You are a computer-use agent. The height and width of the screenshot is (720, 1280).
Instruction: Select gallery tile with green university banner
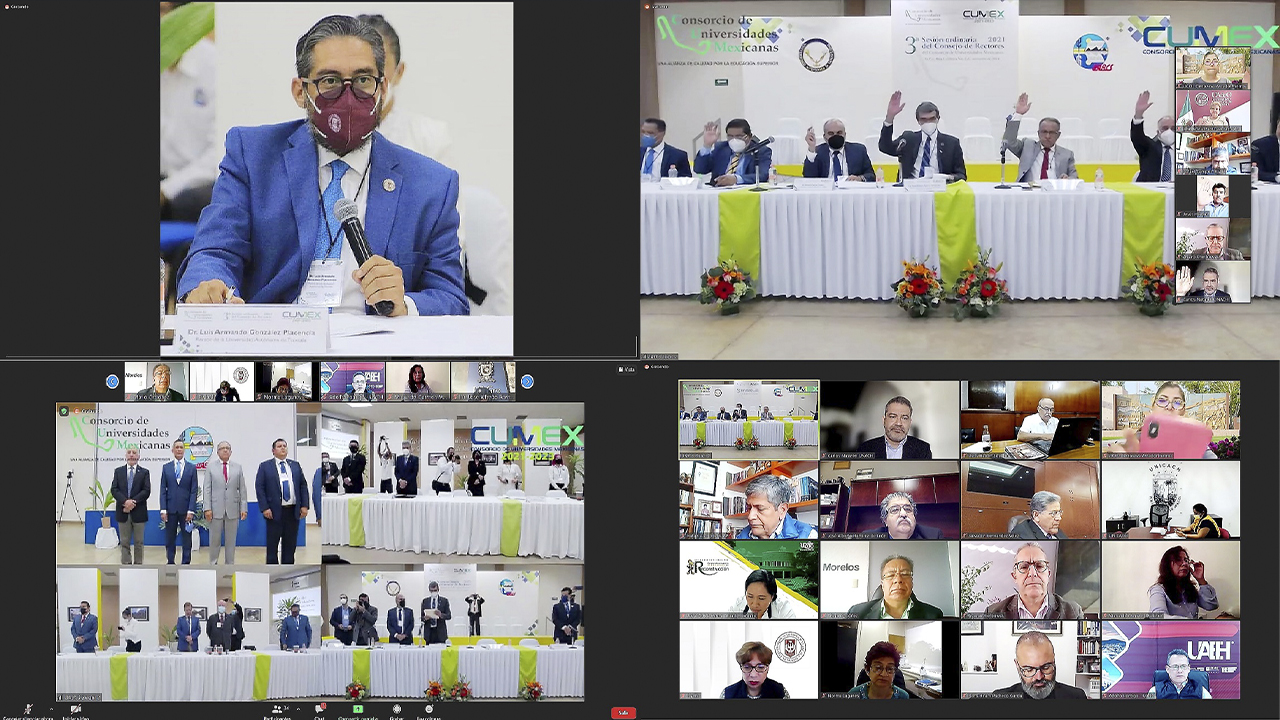coord(749,580)
